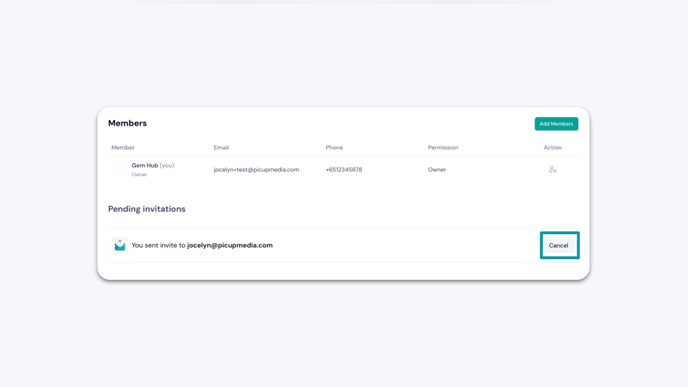This screenshot has width=688, height=387.
Task: Click the phone number +6512345678
Action: pyautogui.click(x=344, y=169)
